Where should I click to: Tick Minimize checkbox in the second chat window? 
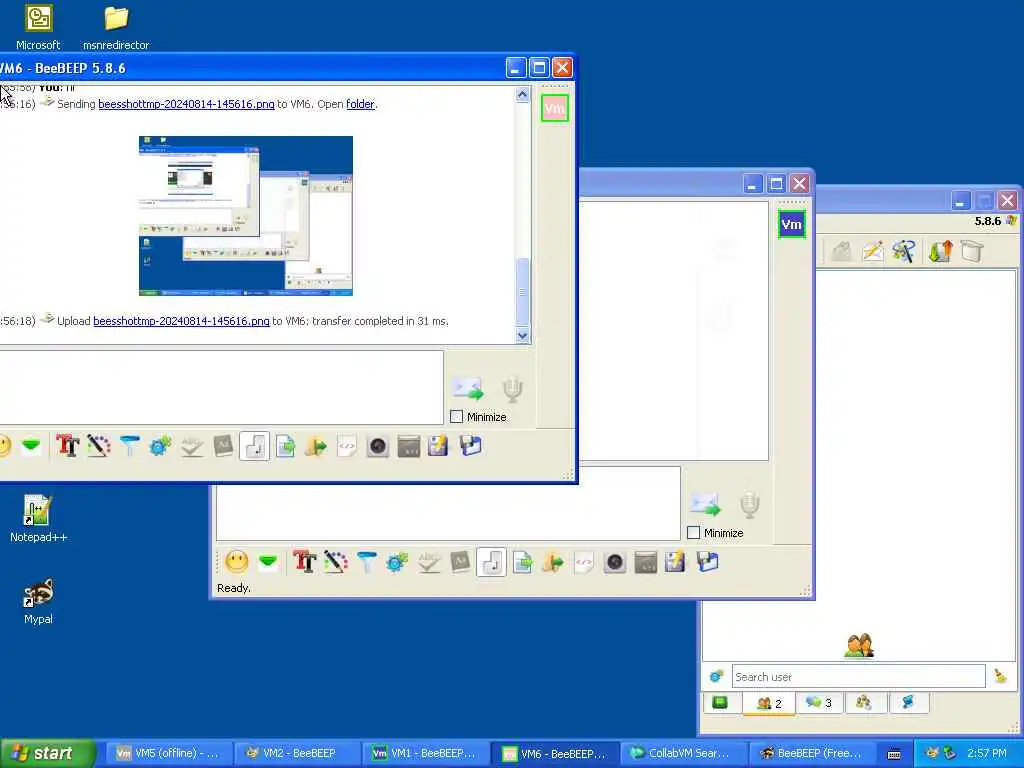(694, 533)
